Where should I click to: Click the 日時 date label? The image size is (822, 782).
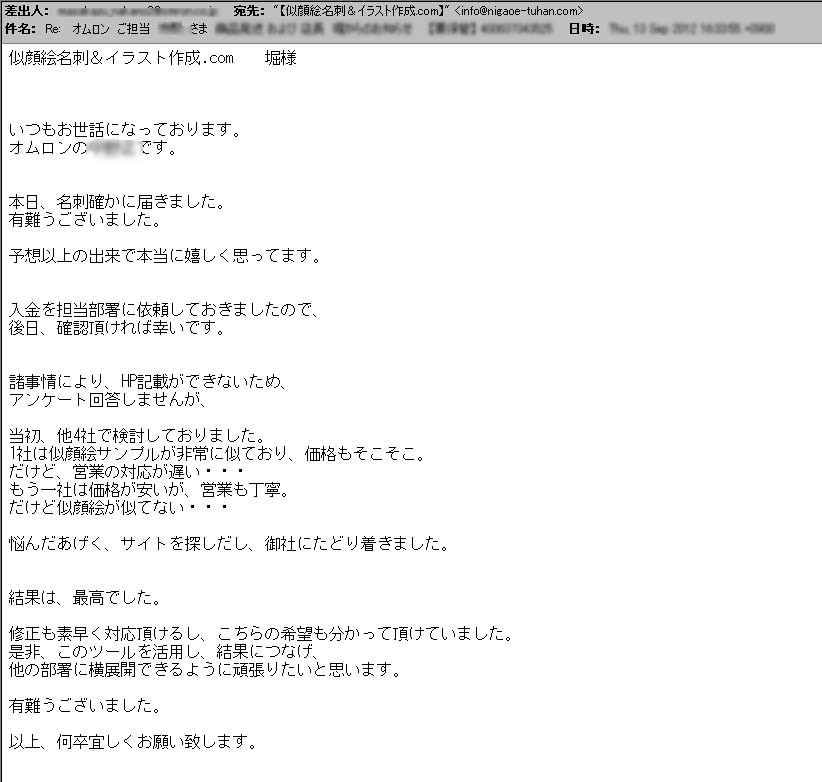pyautogui.click(x=585, y=29)
